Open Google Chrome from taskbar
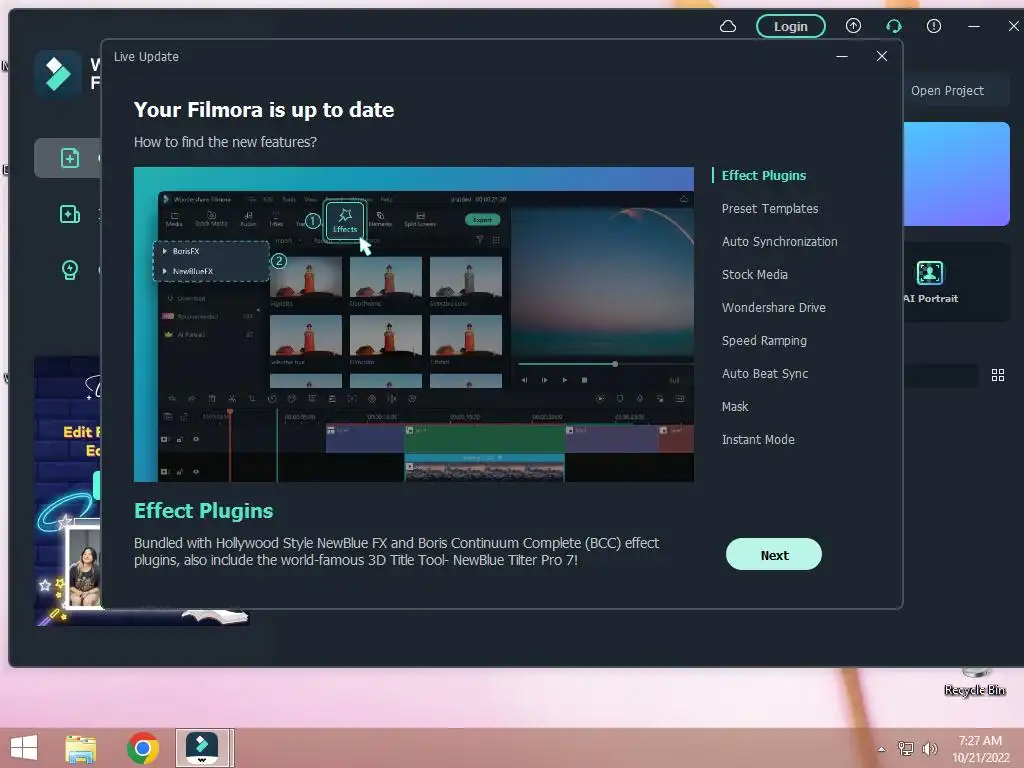This screenshot has height=768, width=1024. [x=143, y=748]
